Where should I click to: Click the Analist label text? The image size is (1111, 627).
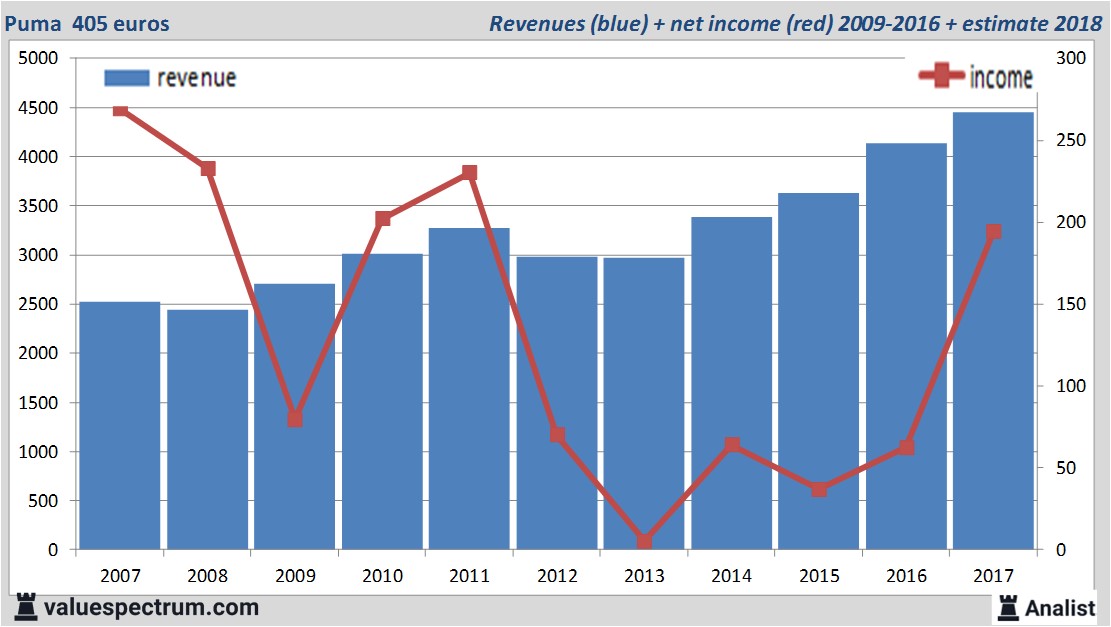(x=1060, y=607)
